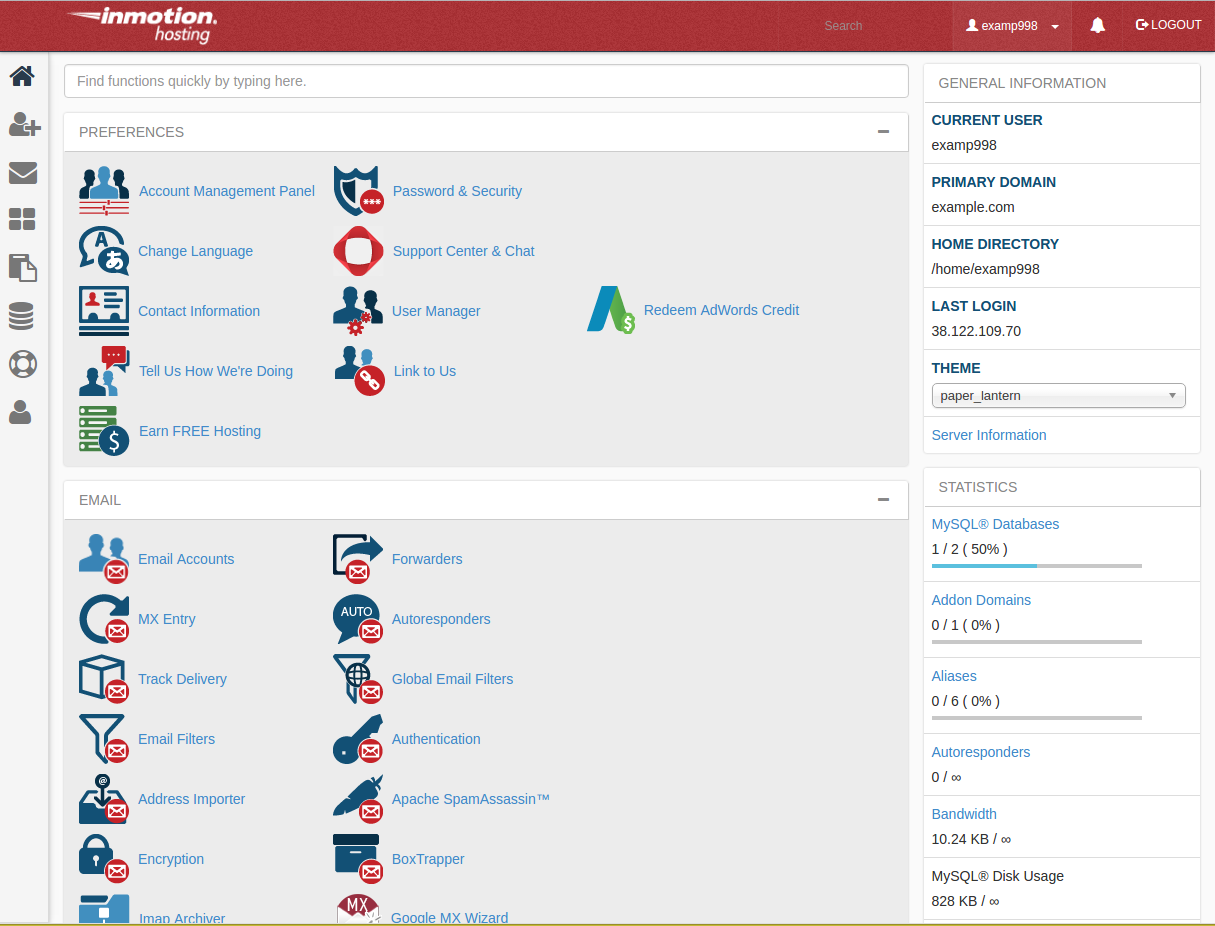Screen dimensions: 1215x926
Task: Click the notifications bell icon
Action: (x=1097, y=26)
